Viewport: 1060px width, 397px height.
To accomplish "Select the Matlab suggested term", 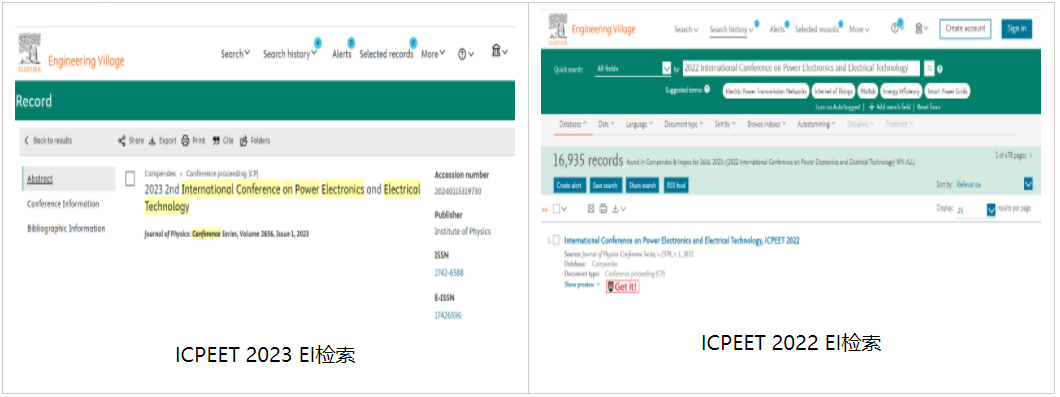I will pos(867,91).
